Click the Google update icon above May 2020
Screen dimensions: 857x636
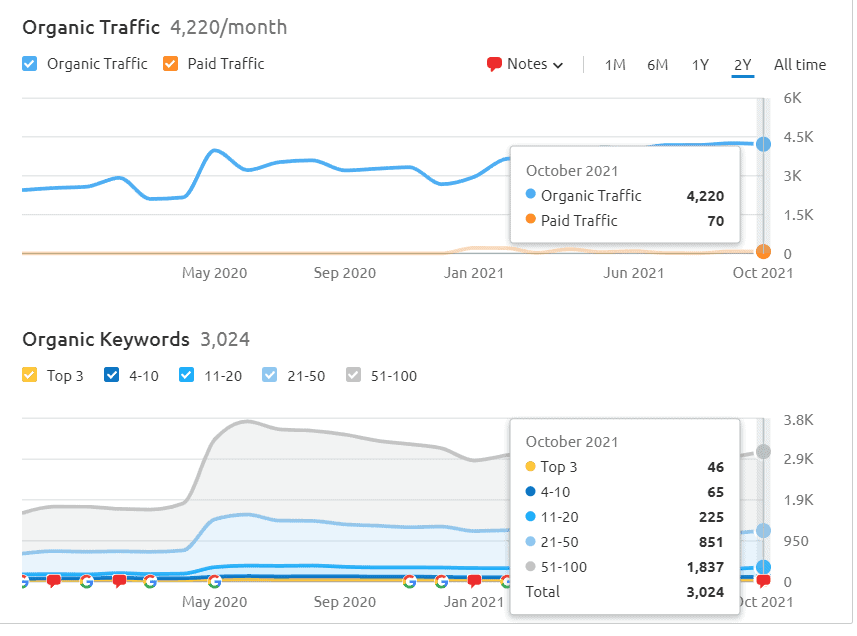[215, 581]
